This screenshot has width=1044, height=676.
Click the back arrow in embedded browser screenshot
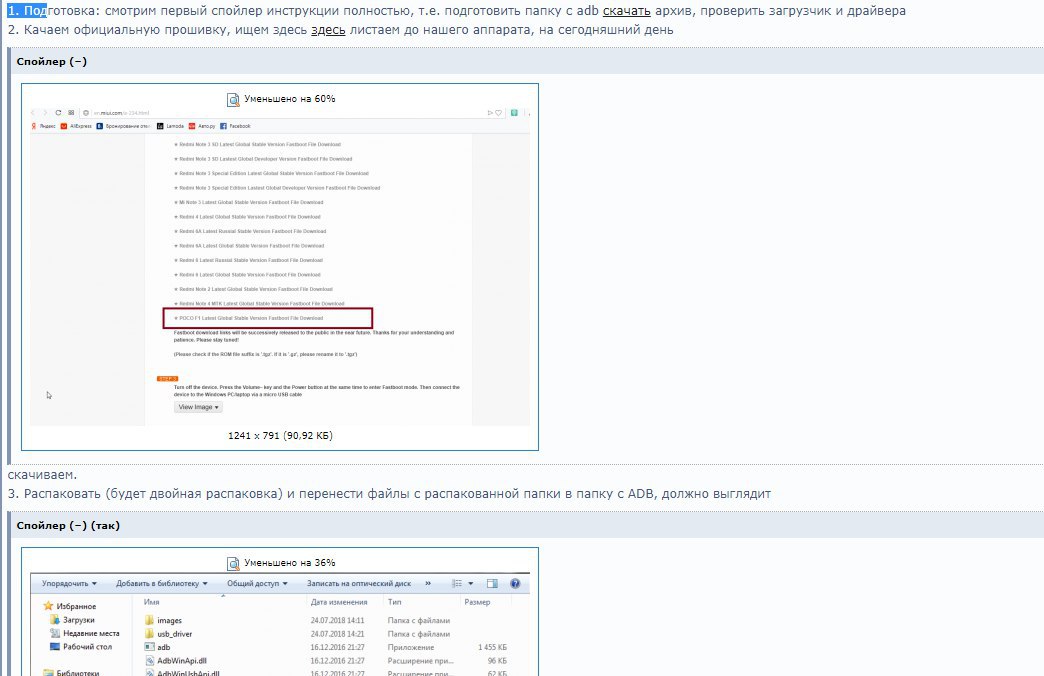(x=33, y=113)
